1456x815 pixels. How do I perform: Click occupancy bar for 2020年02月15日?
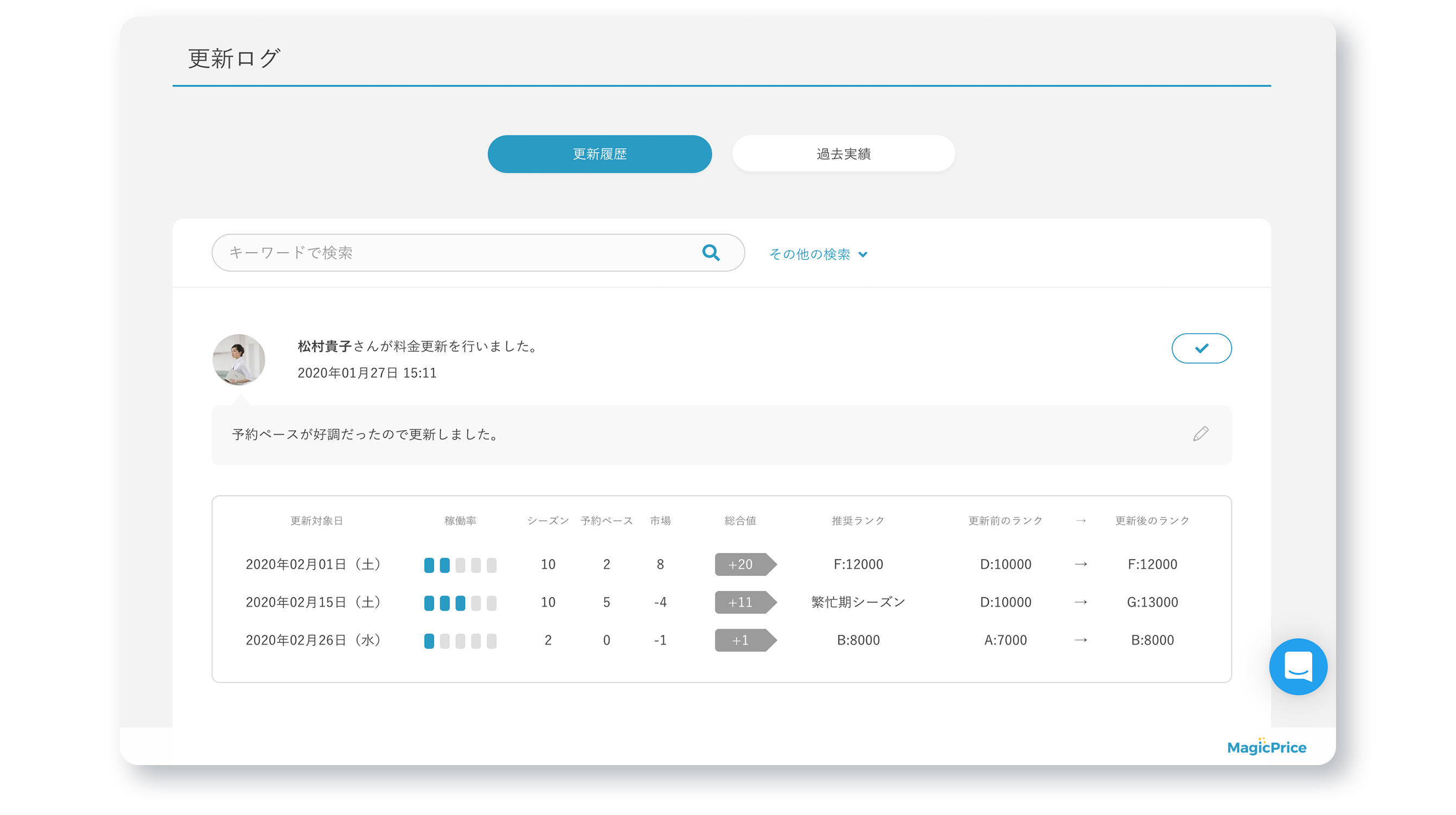(x=460, y=603)
